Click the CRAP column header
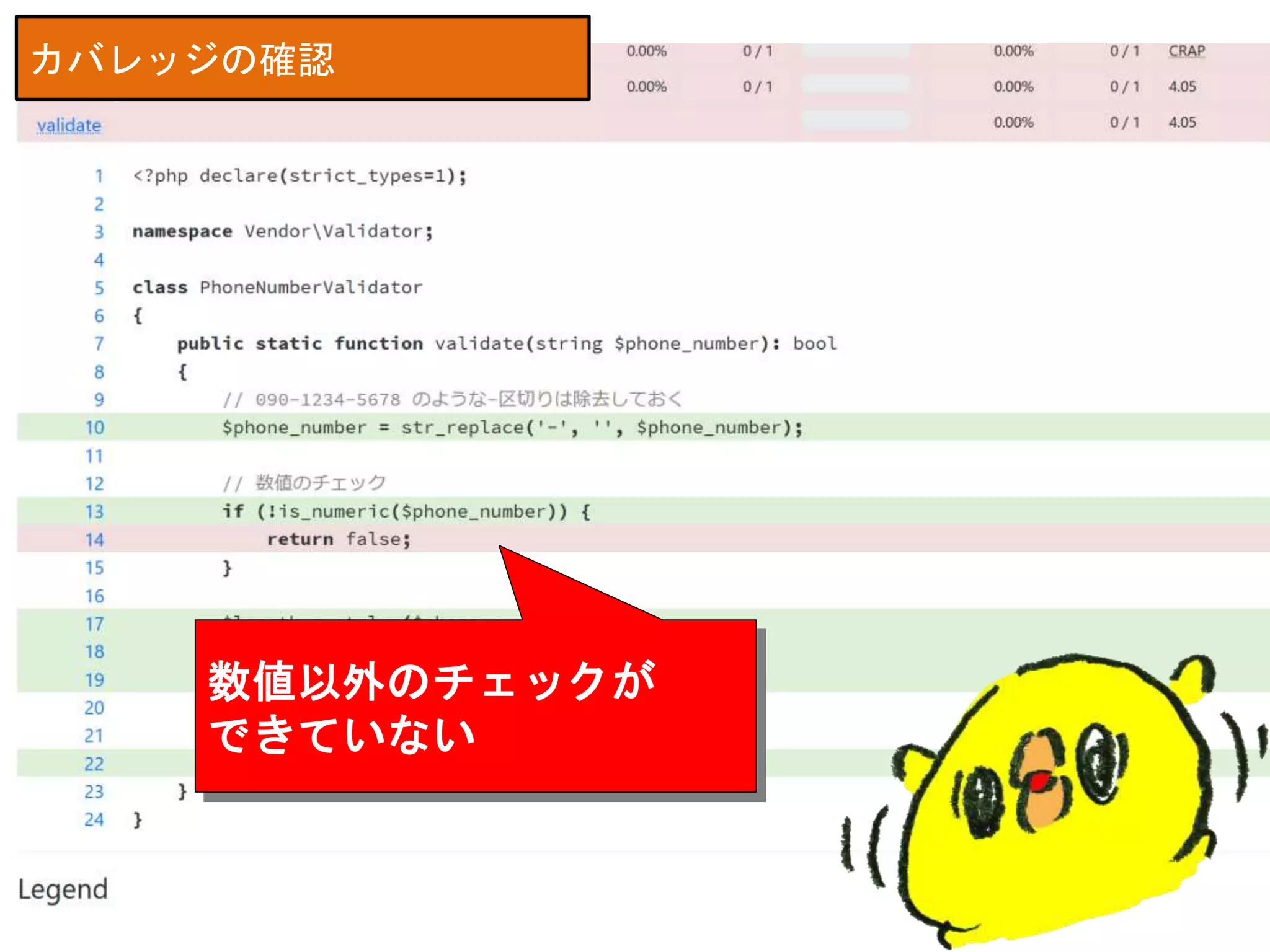The image size is (1270, 952). (1186, 51)
